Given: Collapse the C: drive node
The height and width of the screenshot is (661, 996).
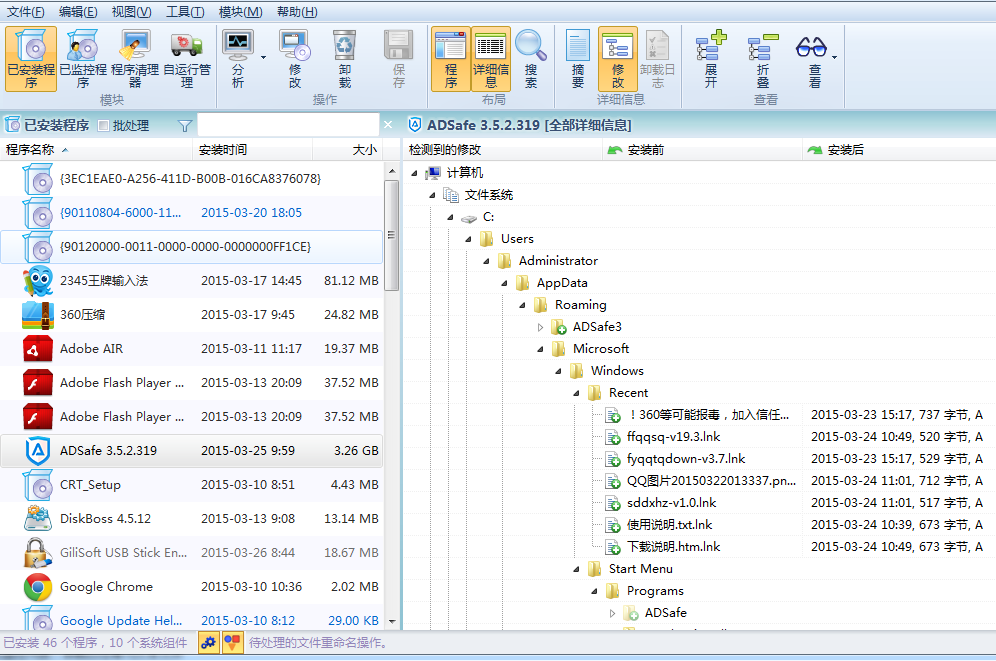Looking at the screenshot, I should pyautogui.click(x=450, y=217).
